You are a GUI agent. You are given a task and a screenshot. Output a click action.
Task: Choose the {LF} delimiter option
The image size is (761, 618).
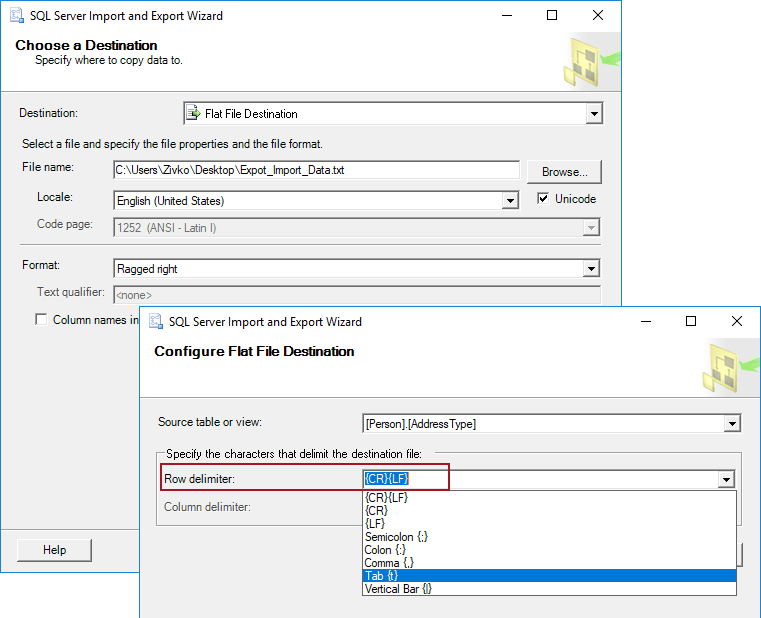click(x=549, y=524)
